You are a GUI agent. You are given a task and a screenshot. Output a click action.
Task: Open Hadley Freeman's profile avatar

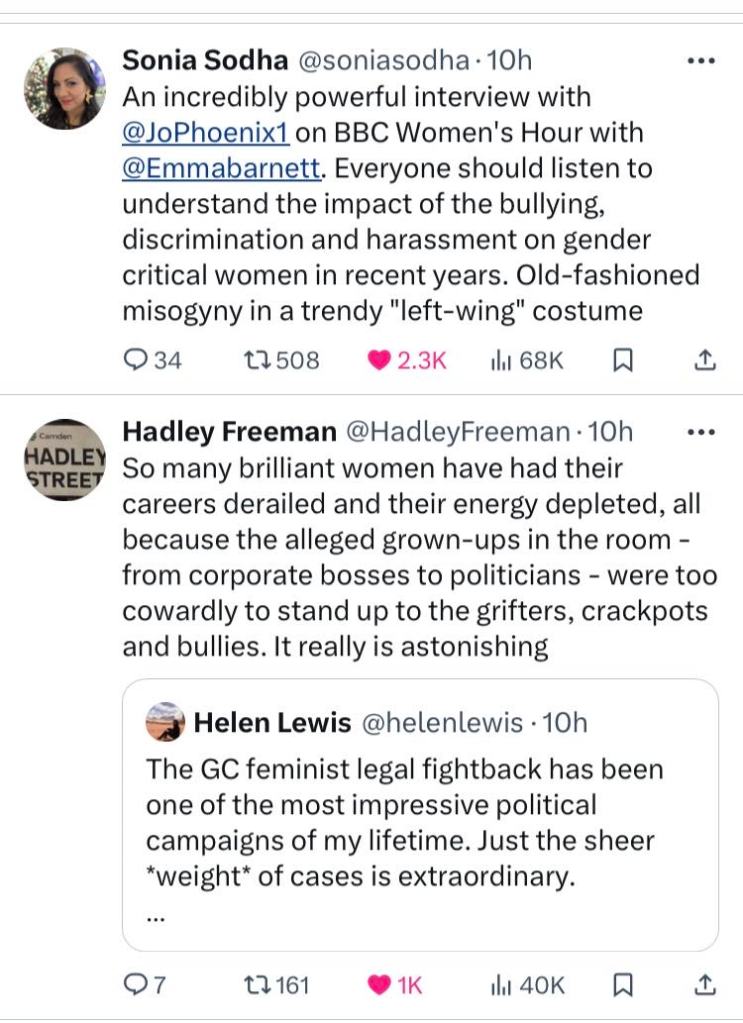tap(64, 460)
